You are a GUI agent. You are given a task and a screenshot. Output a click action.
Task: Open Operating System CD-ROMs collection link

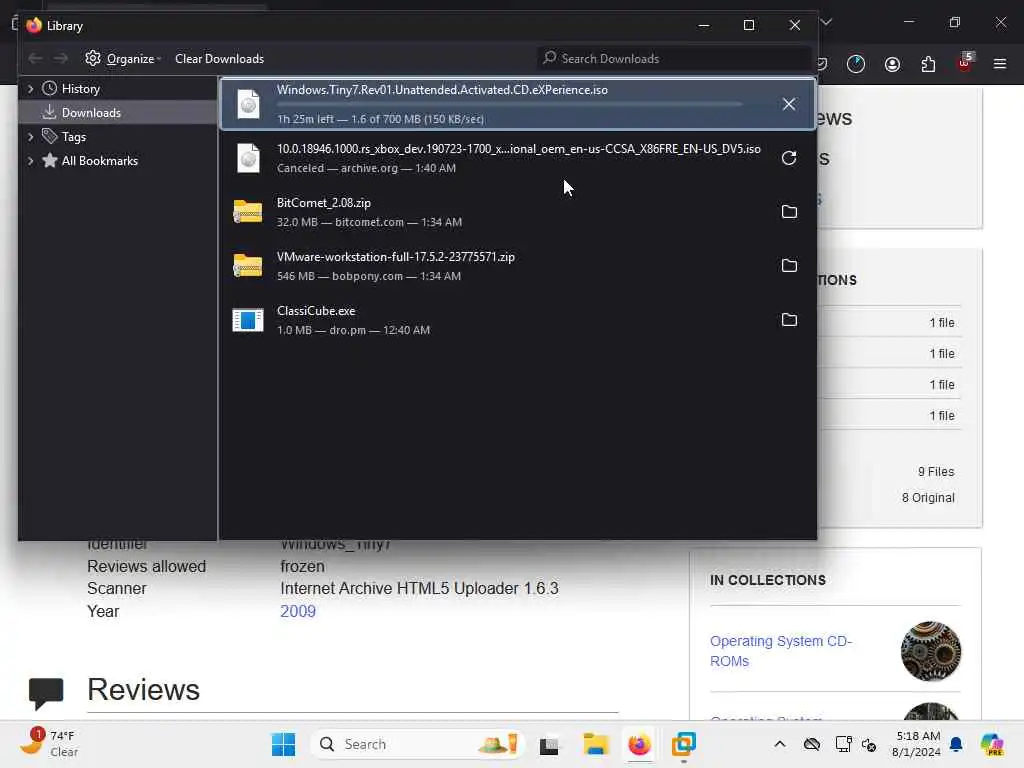click(x=781, y=651)
